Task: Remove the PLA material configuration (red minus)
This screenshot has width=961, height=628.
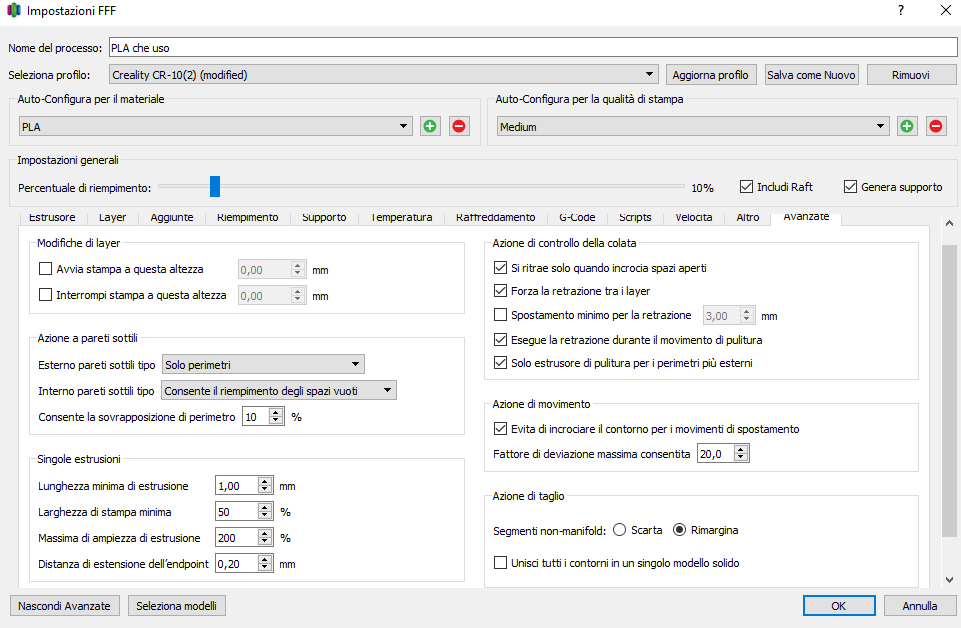Action: (459, 127)
